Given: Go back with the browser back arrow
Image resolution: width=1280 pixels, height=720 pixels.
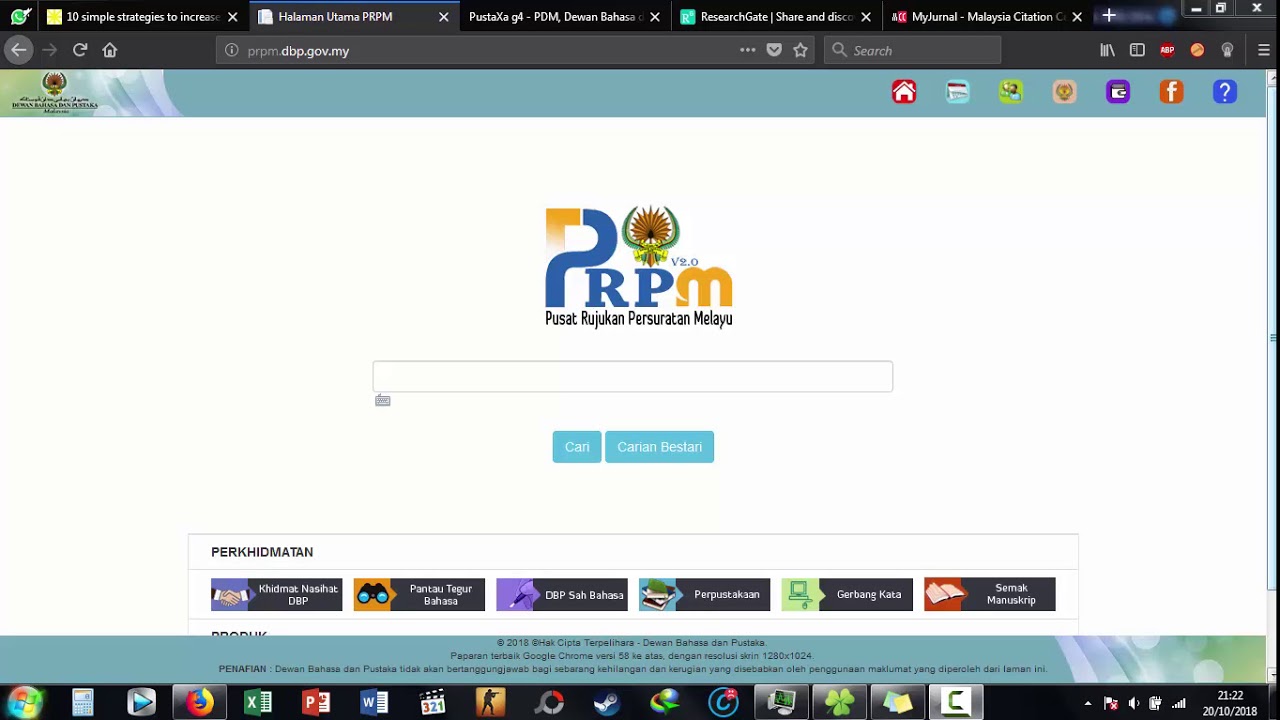Looking at the screenshot, I should 19,50.
